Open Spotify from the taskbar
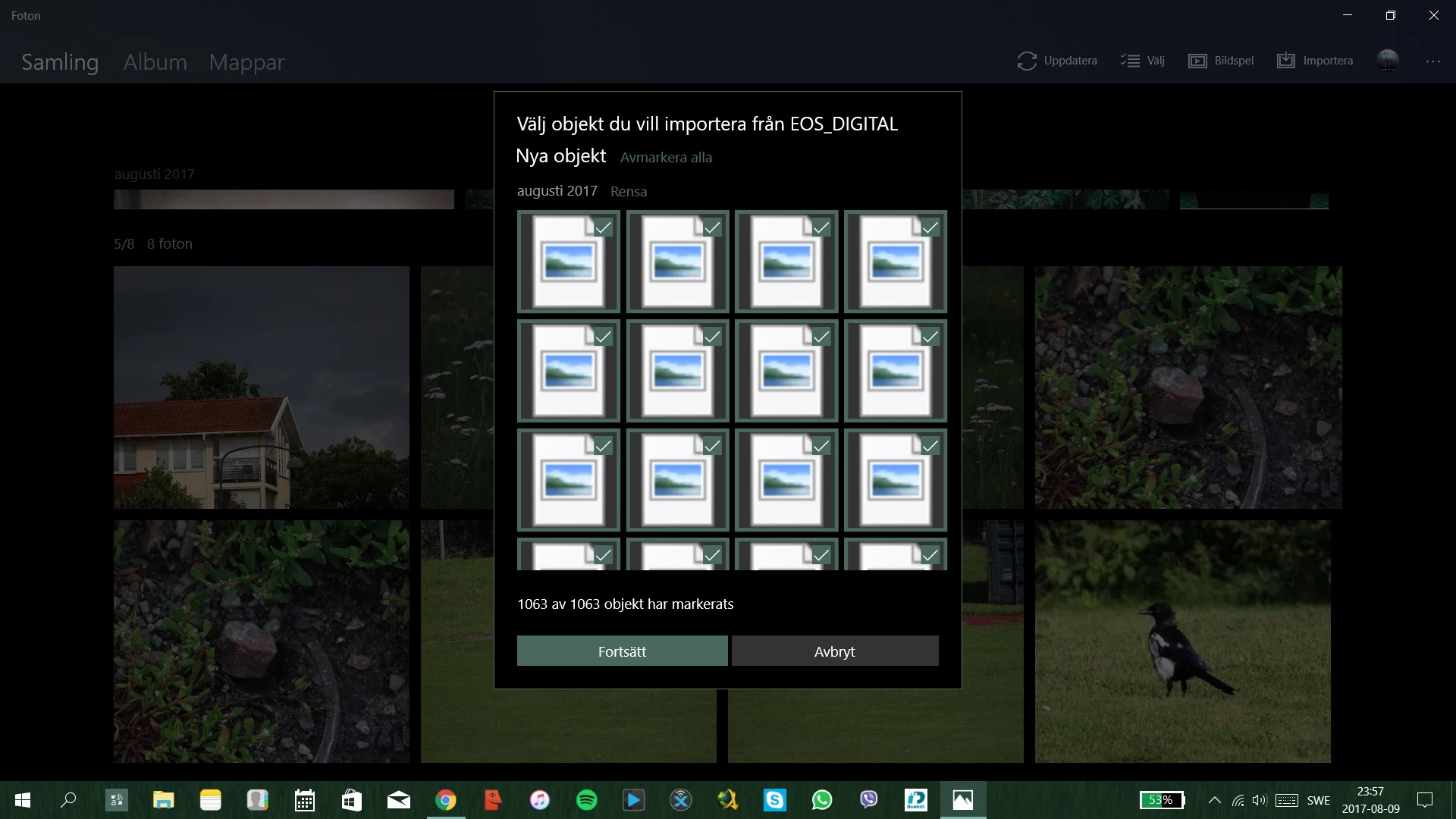The image size is (1456, 819). click(x=586, y=800)
